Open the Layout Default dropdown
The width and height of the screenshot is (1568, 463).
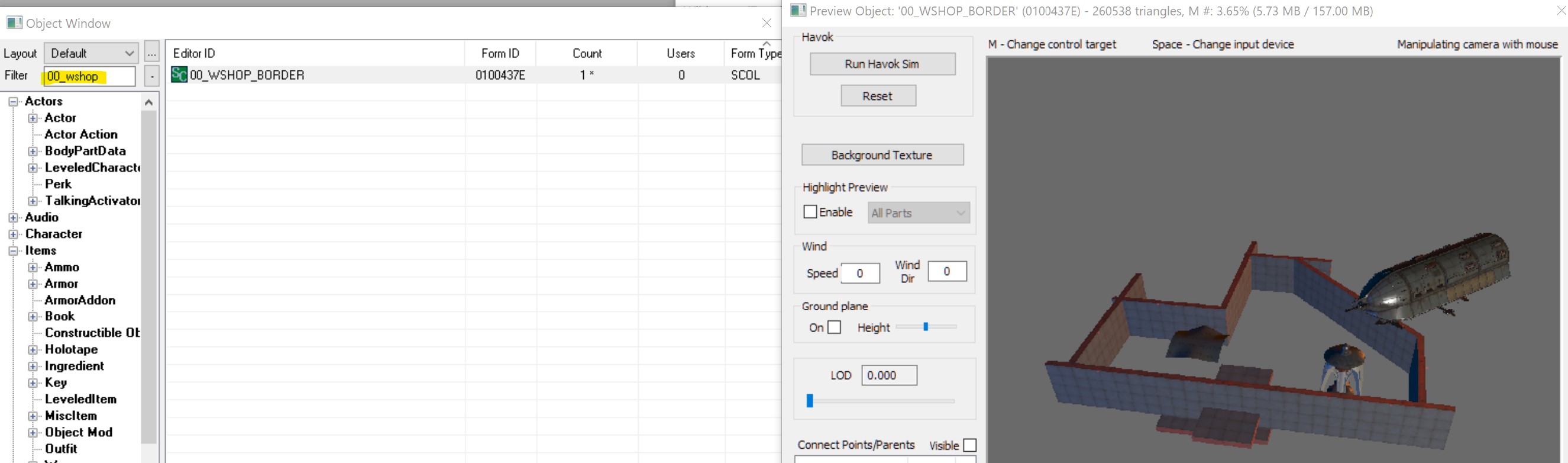pos(91,53)
